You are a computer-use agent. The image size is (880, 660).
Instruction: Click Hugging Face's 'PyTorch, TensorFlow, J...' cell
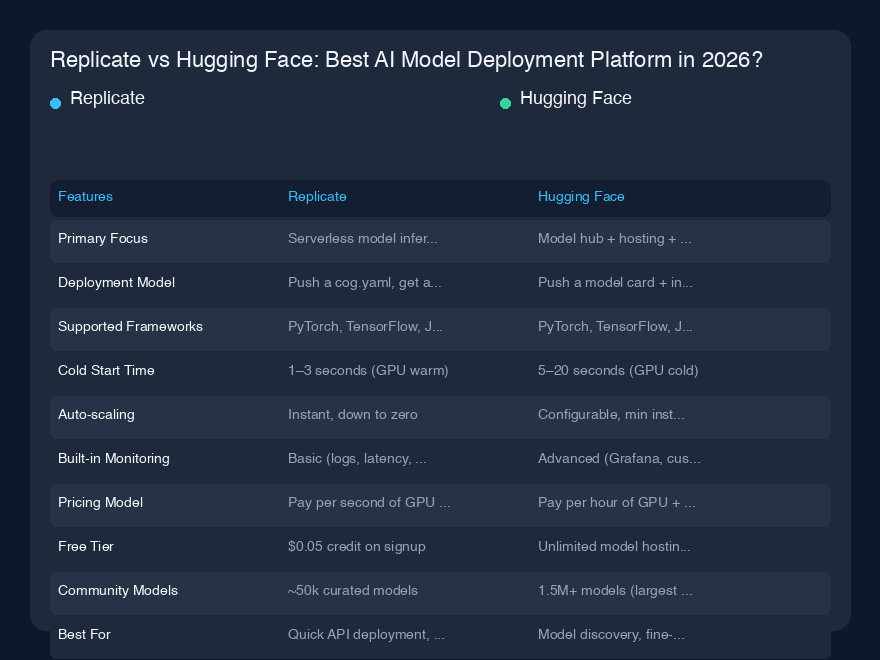[x=615, y=327]
